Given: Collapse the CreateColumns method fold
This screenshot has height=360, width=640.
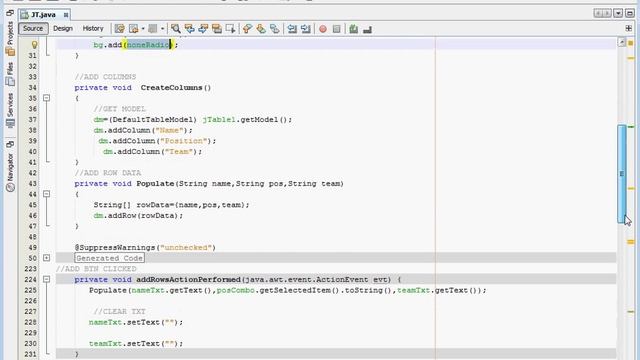Looking at the screenshot, I should 47,98.
